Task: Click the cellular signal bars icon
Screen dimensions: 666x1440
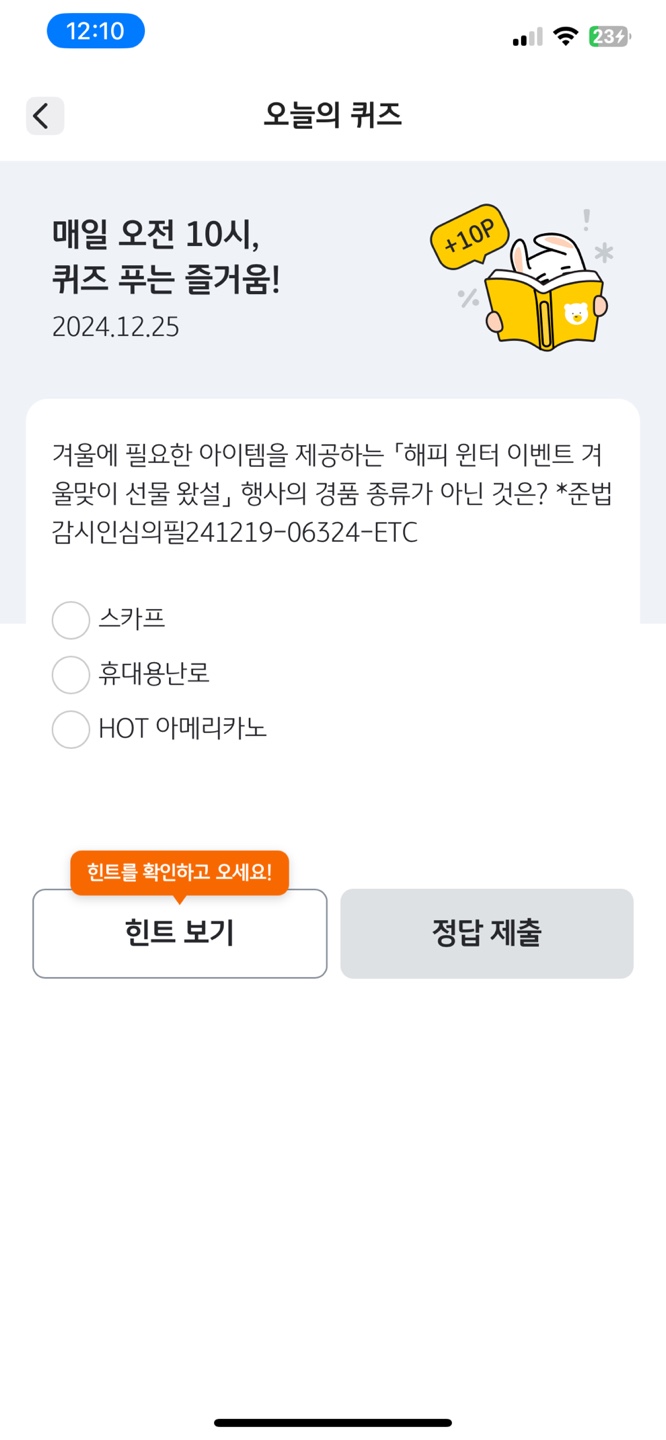Action: click(527, 38)
